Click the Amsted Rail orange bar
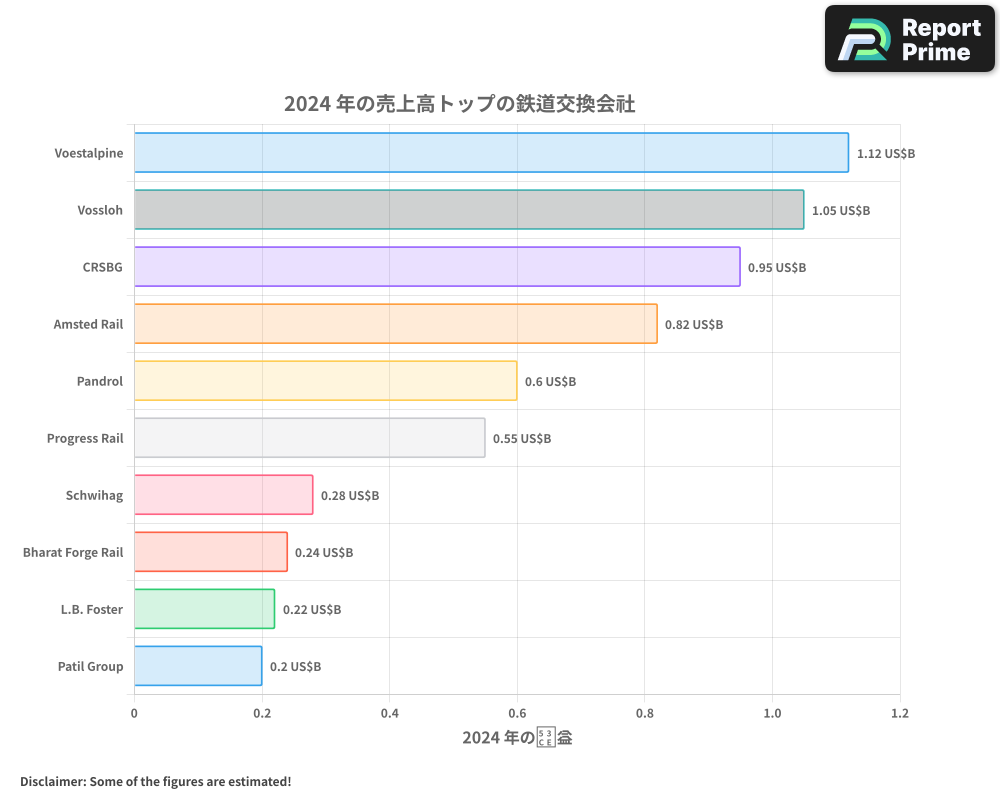This screenshot has width=1000, height=800. click(394, 324)
